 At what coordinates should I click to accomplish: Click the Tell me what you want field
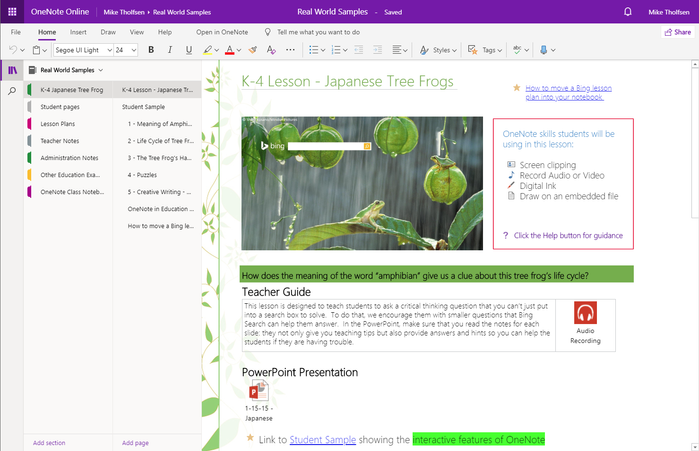click(x=318, y=32)
